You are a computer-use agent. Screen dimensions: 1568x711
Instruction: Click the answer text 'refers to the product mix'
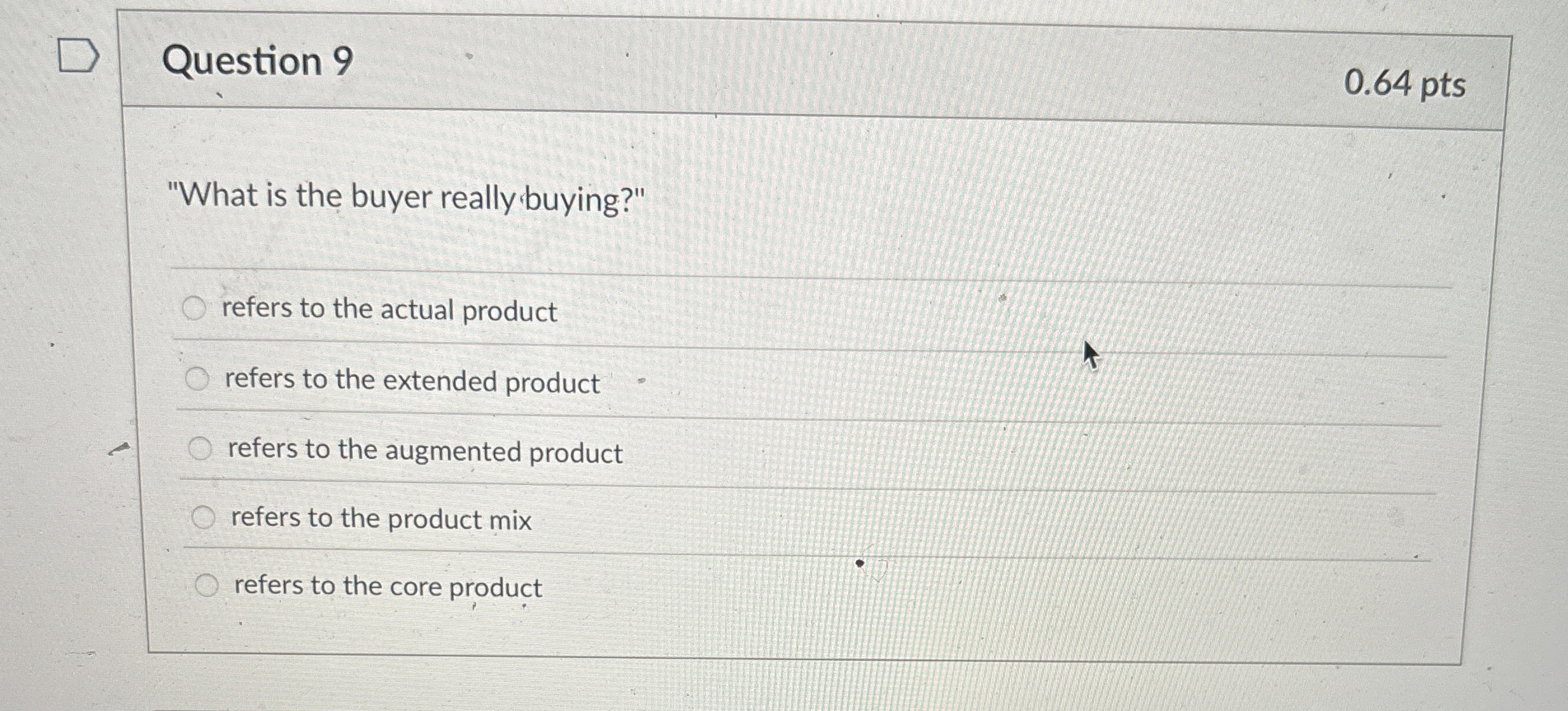[381, 520]
